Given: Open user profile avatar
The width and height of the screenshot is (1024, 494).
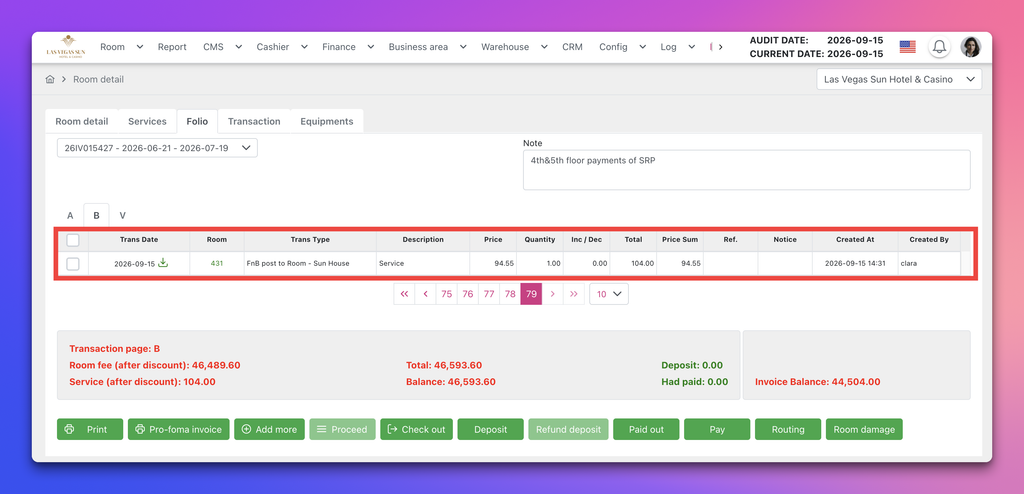Looking at the screenshot, I should point(970,47).
